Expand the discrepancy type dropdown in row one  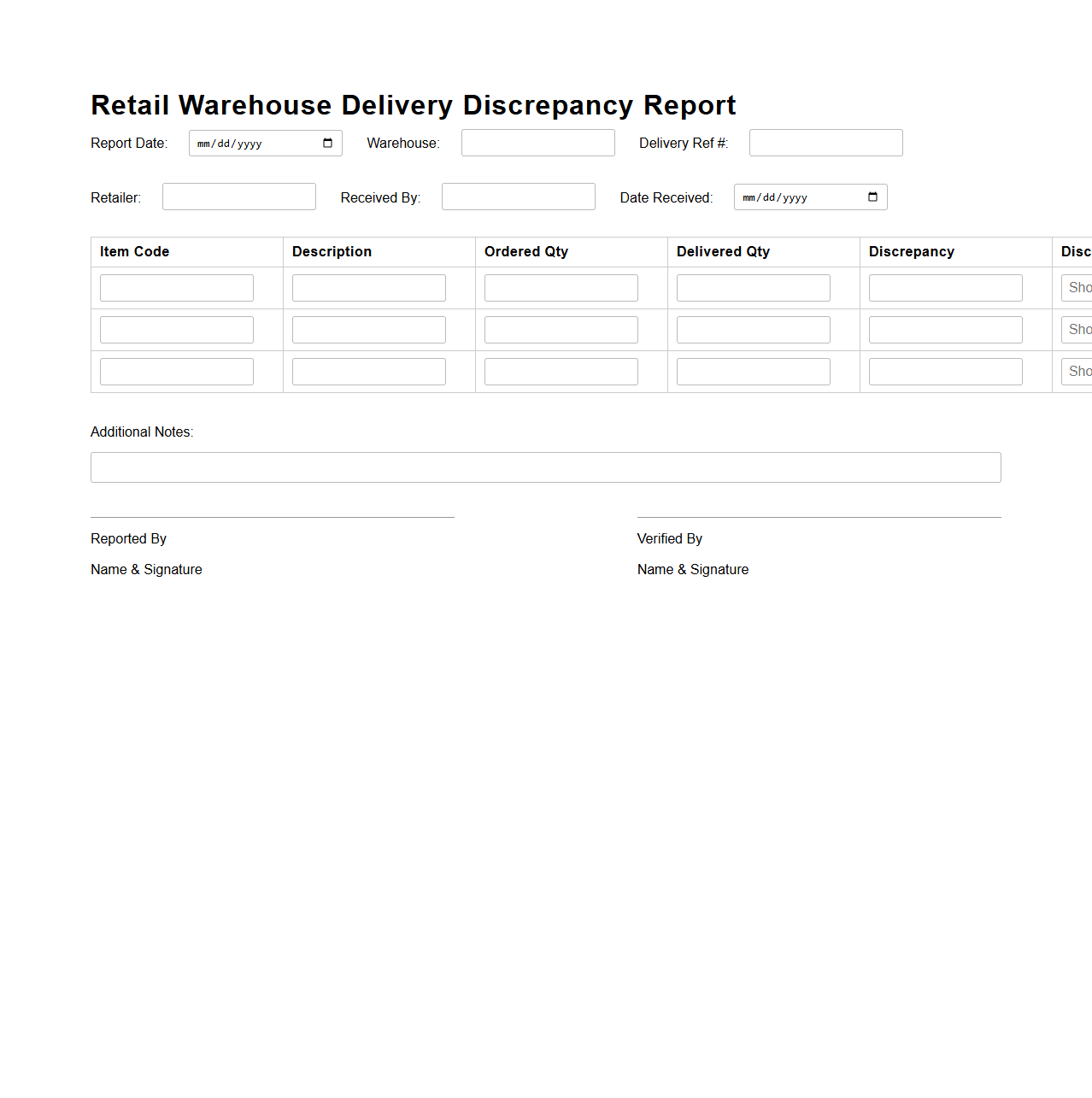click(x=1078, y=287)
